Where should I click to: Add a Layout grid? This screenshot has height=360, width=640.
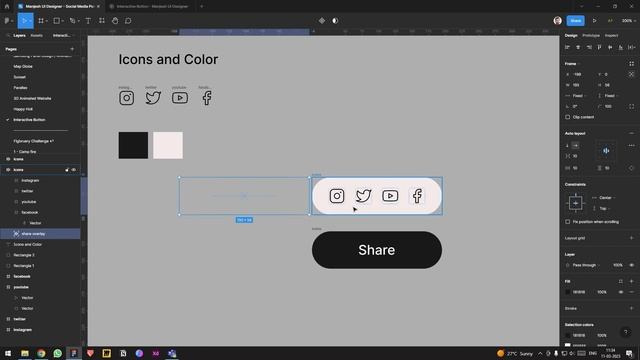pos(631,238)
